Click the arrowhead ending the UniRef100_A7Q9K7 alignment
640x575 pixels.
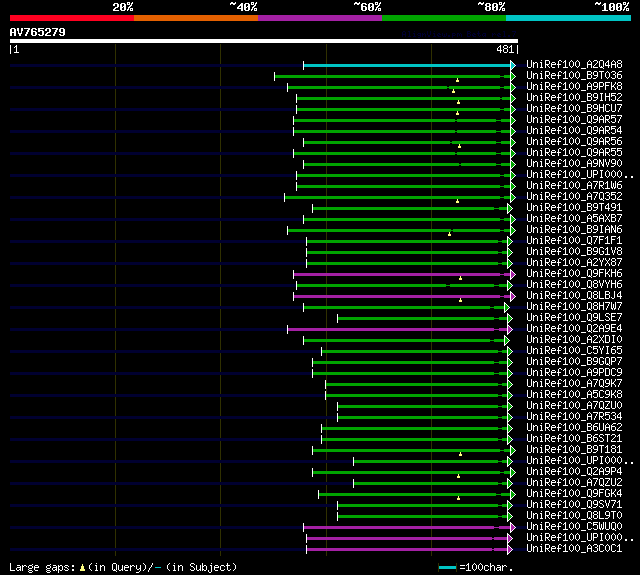coord(510,385)
